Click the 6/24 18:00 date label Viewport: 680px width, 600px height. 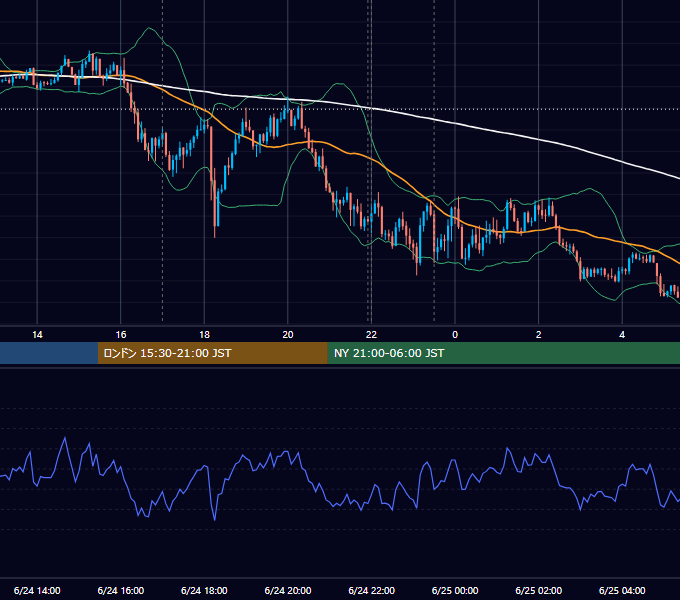click(204, 590)
